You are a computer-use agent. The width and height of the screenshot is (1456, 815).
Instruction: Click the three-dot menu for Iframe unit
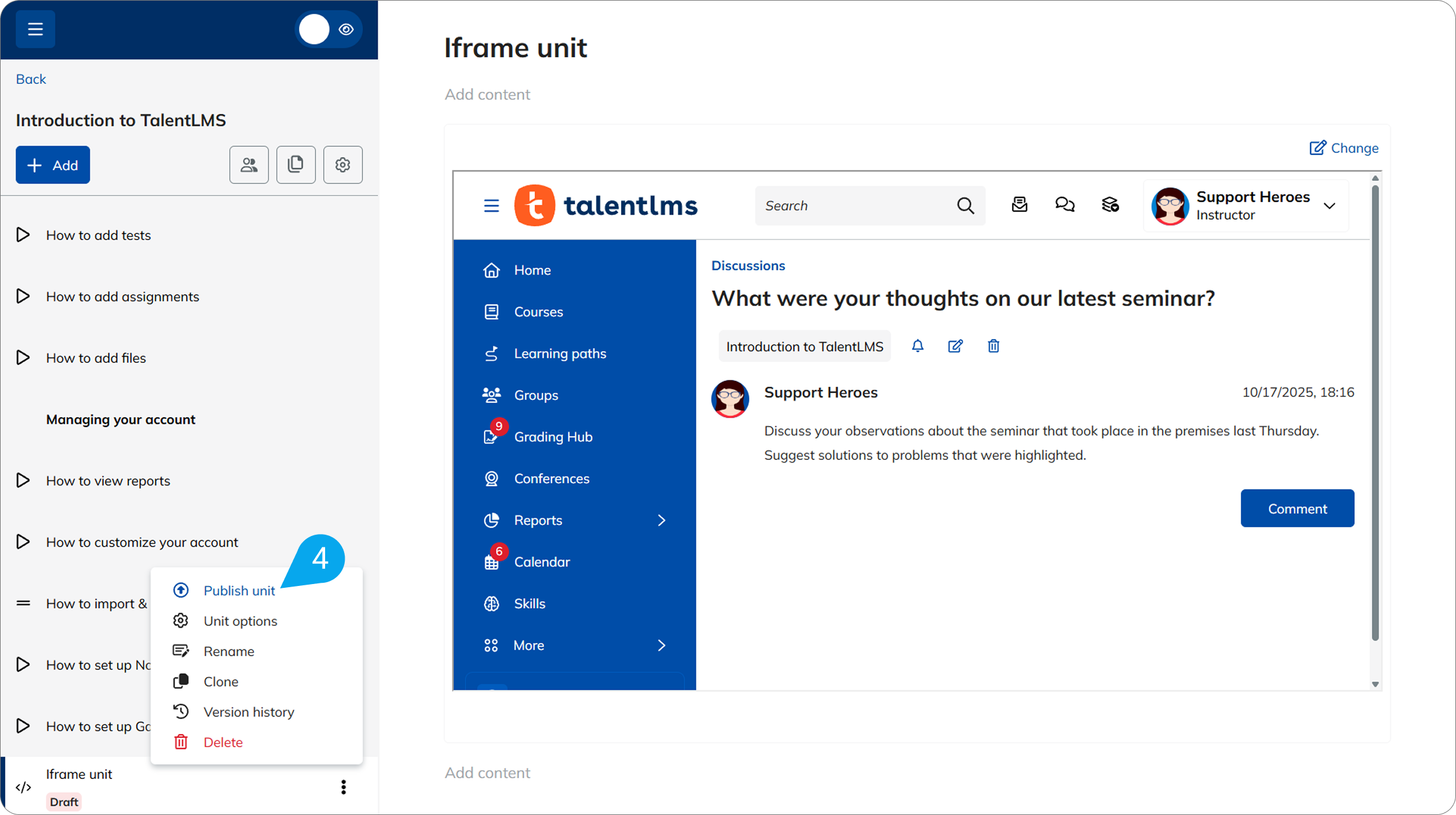tap(343, 787)
